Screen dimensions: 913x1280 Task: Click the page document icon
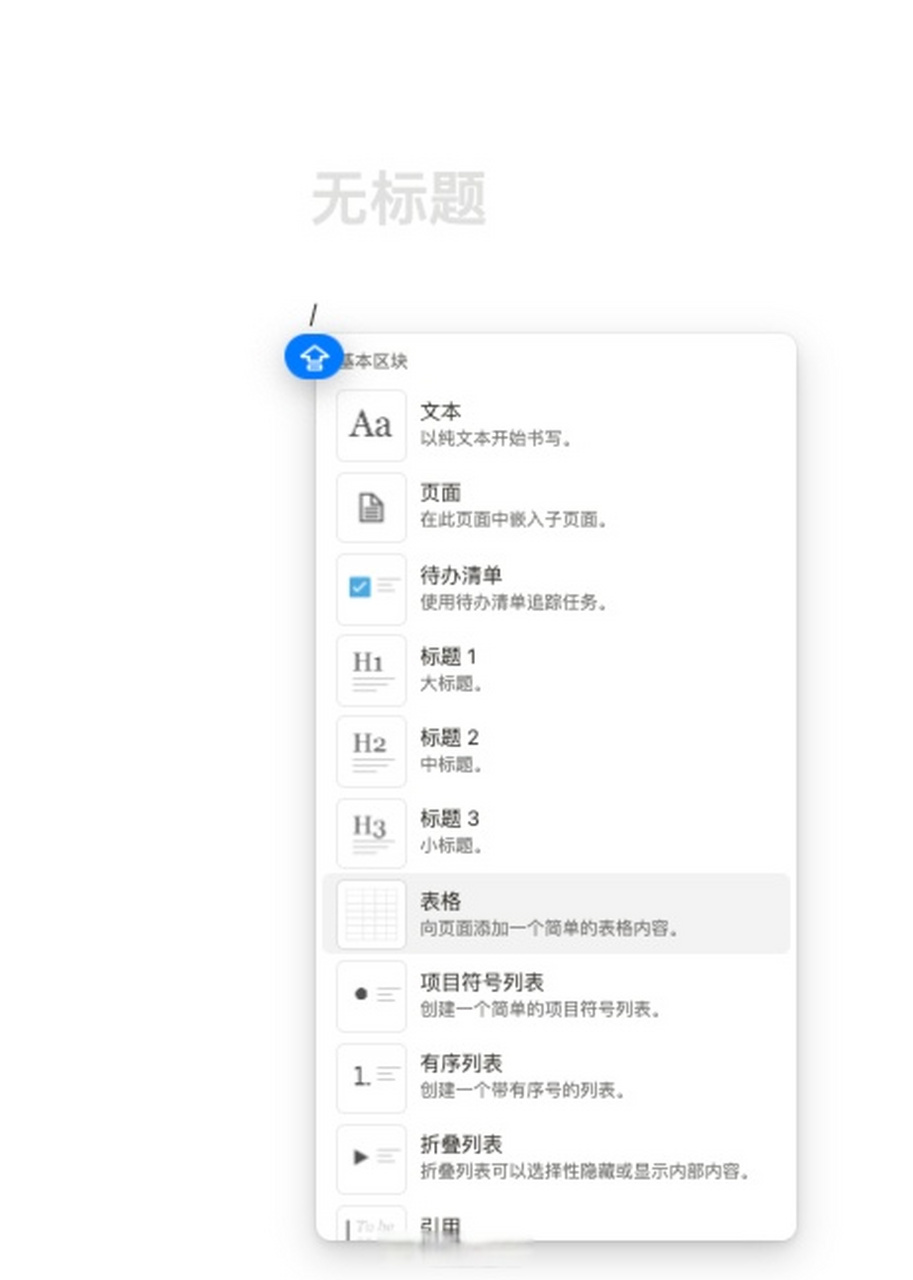[x=371, y=507]
